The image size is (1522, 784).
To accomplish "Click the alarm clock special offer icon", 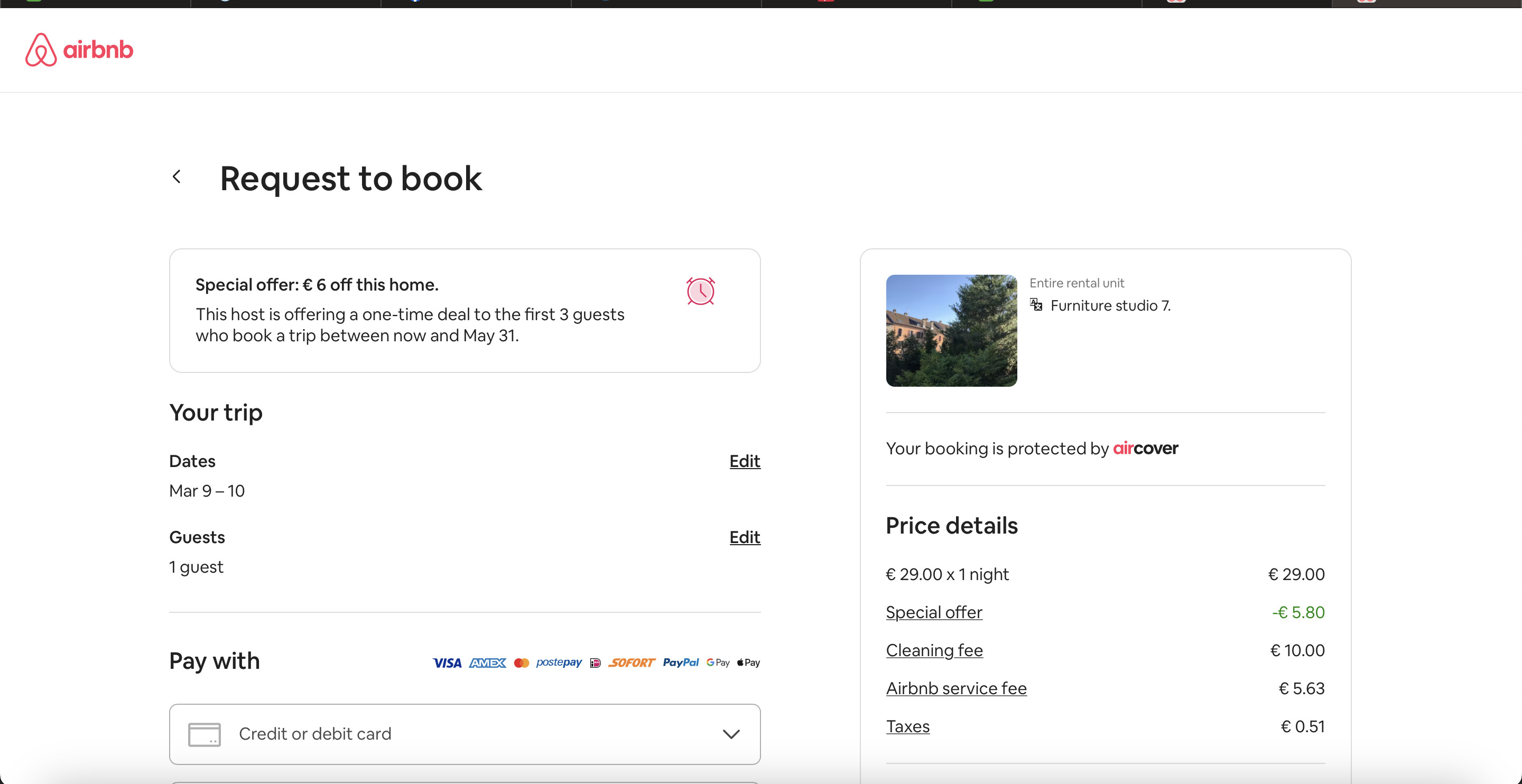I will [700, 291].
